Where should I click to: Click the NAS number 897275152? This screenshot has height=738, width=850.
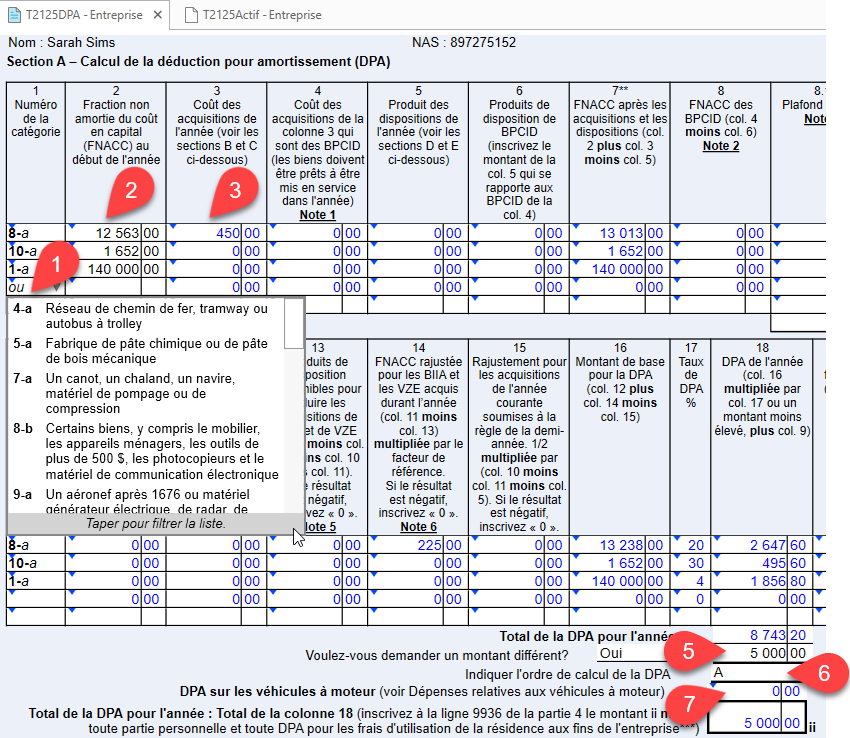pyautogui.click(x=483, y=42)
